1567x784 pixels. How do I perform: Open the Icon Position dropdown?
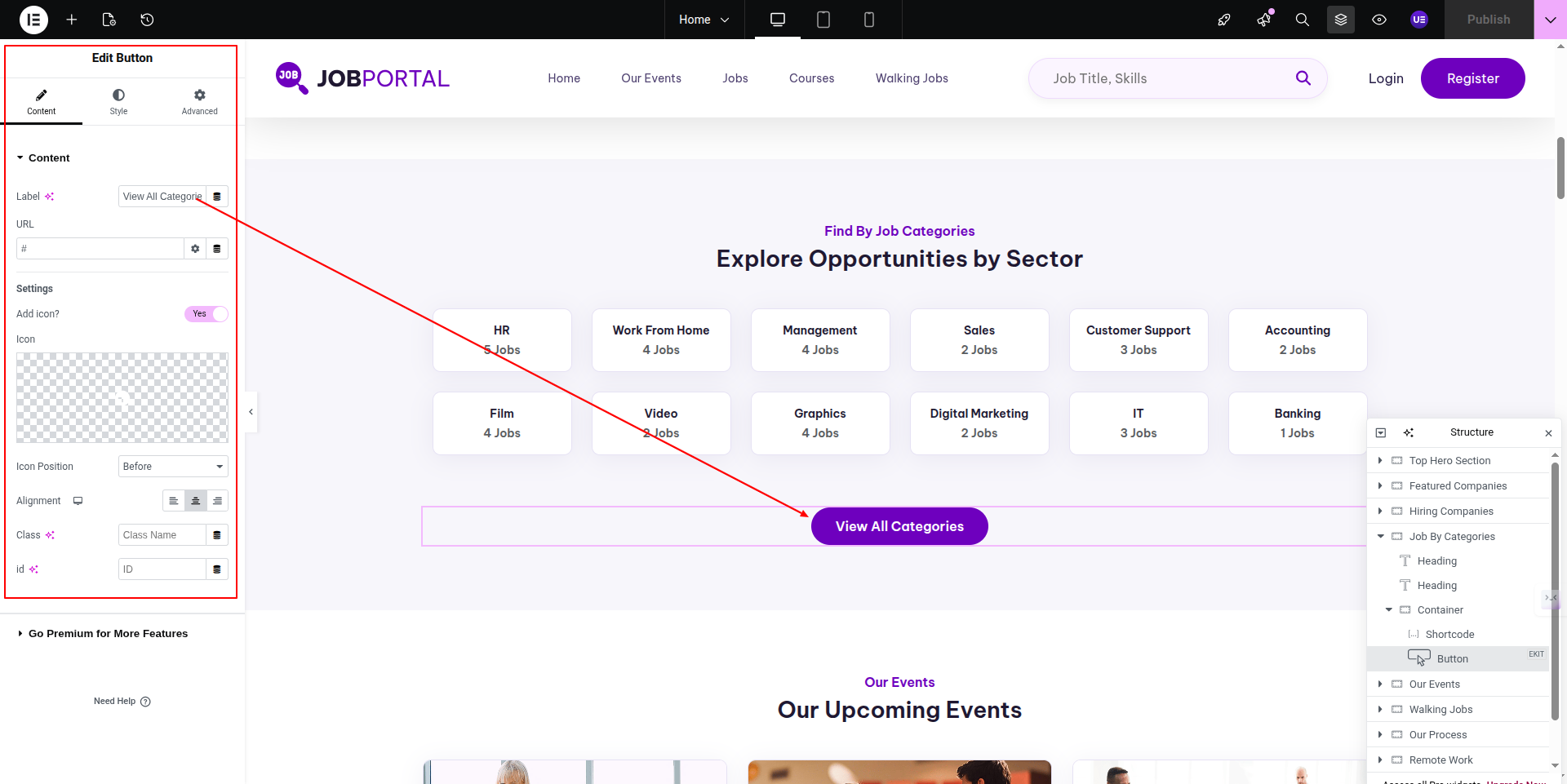click(173, 467)
